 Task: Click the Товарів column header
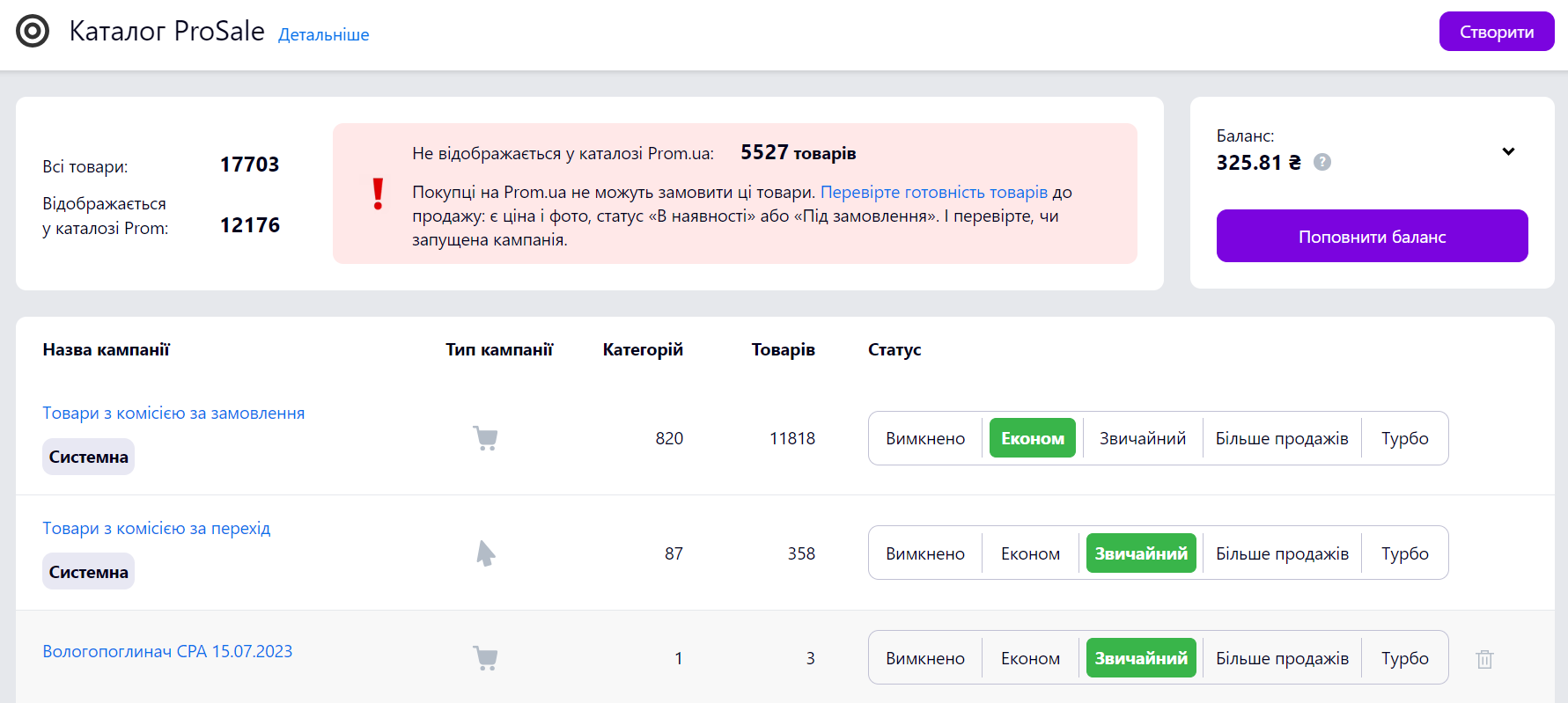pyautogui.click(x=783, y=350)
